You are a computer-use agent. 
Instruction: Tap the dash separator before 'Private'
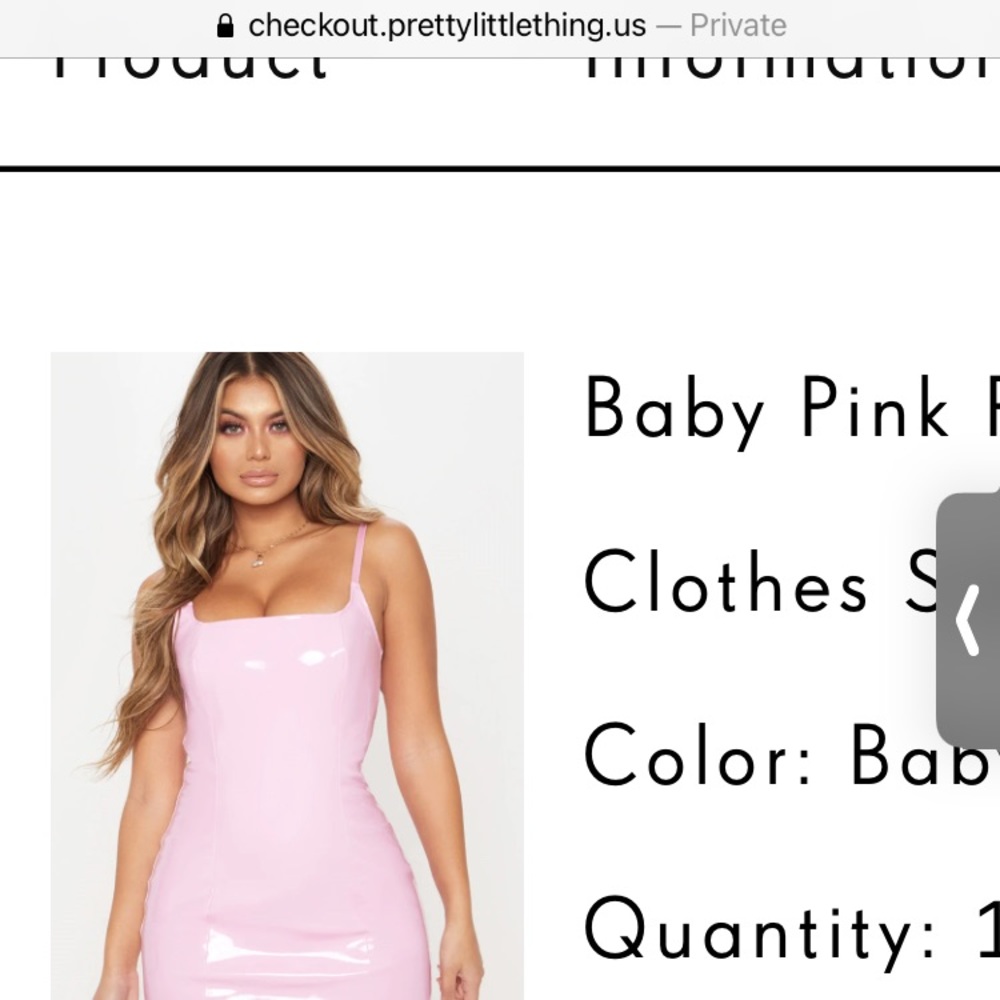pyautogui.click(x=668, y=26)
